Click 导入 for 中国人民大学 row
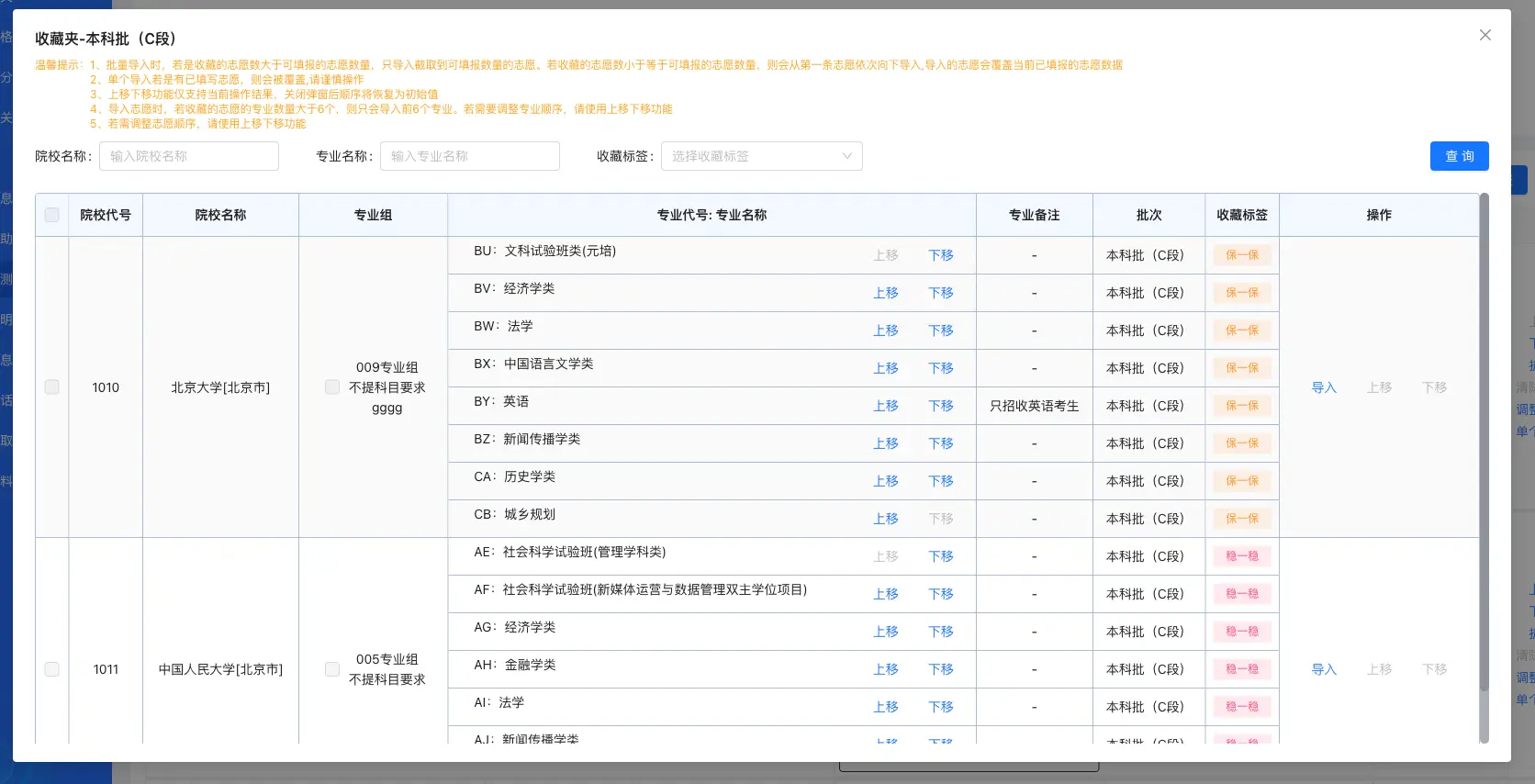Screen dimensions: 1535x784 pos(1324,669)
